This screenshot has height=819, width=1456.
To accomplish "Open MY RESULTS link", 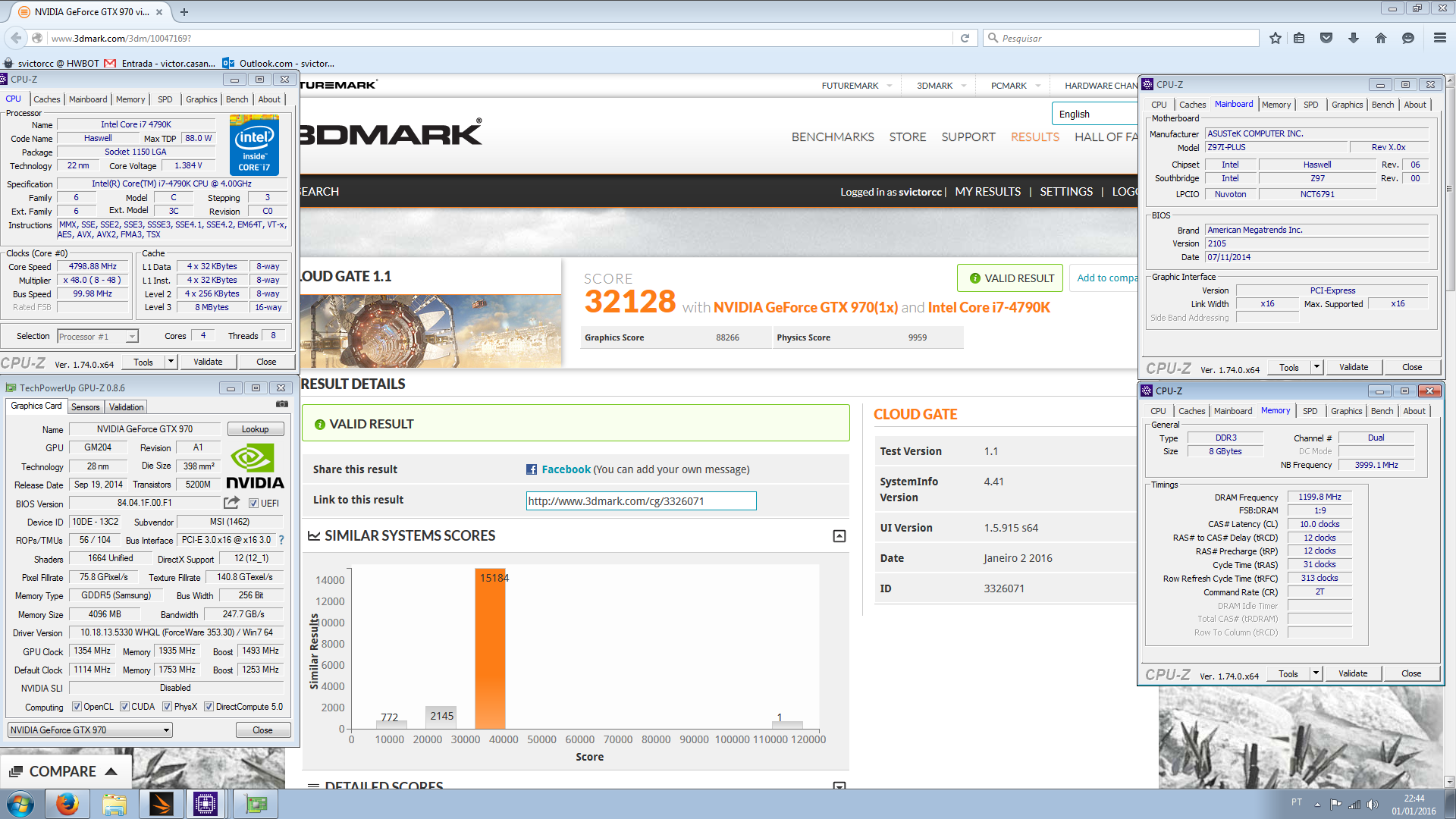I will (987, 192).
